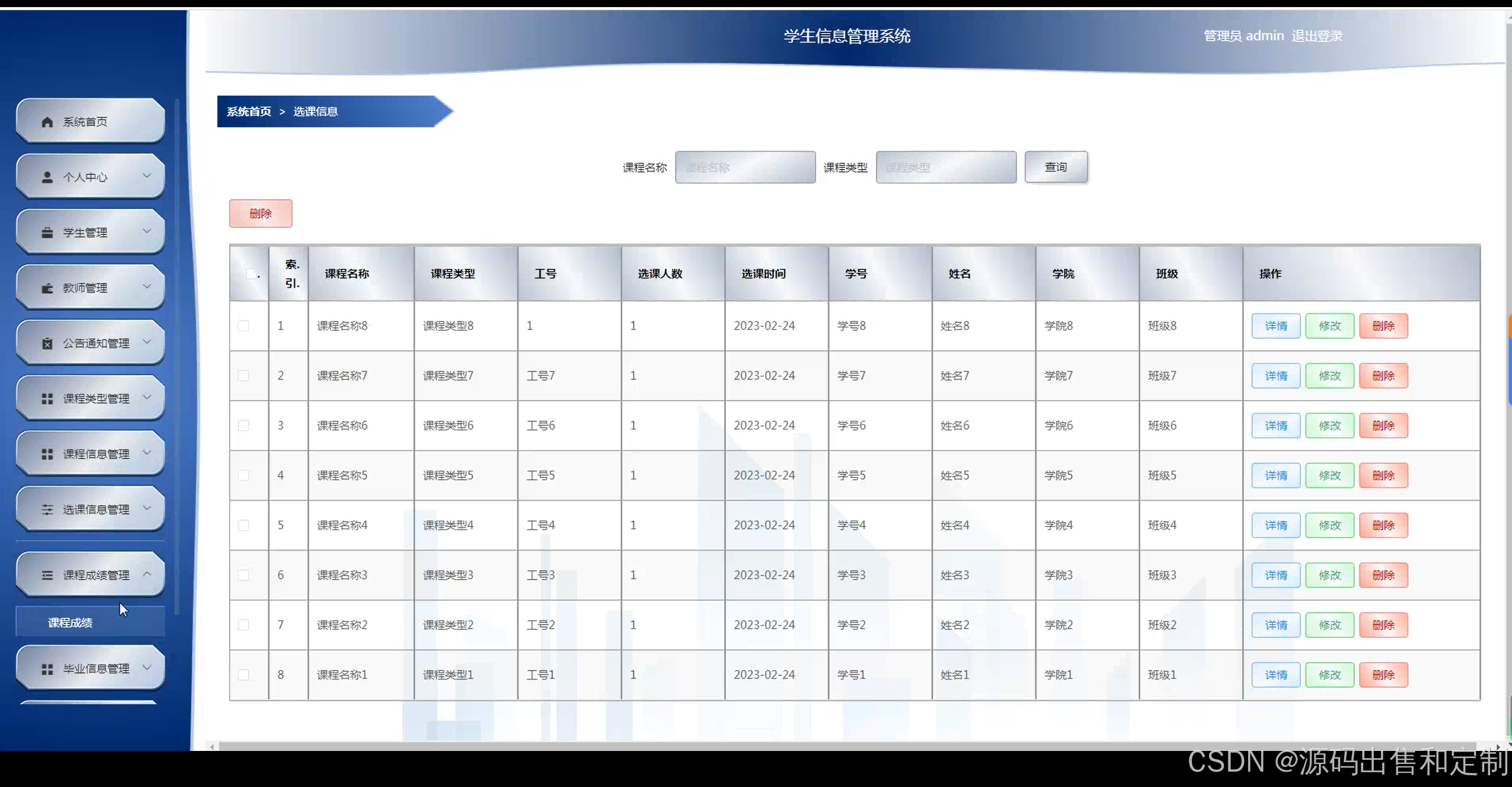Click the list icon beside 课程成绩管理

tap(47, 575)
